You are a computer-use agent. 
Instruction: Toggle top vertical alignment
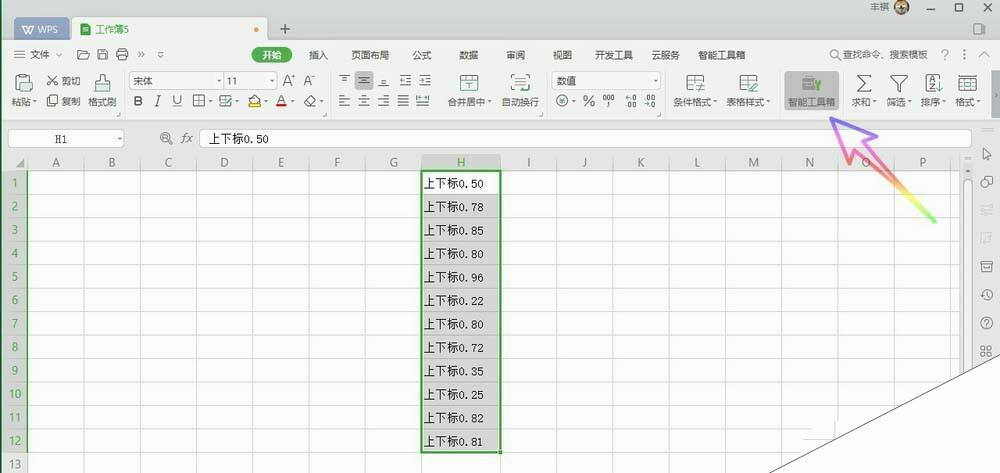344,80
